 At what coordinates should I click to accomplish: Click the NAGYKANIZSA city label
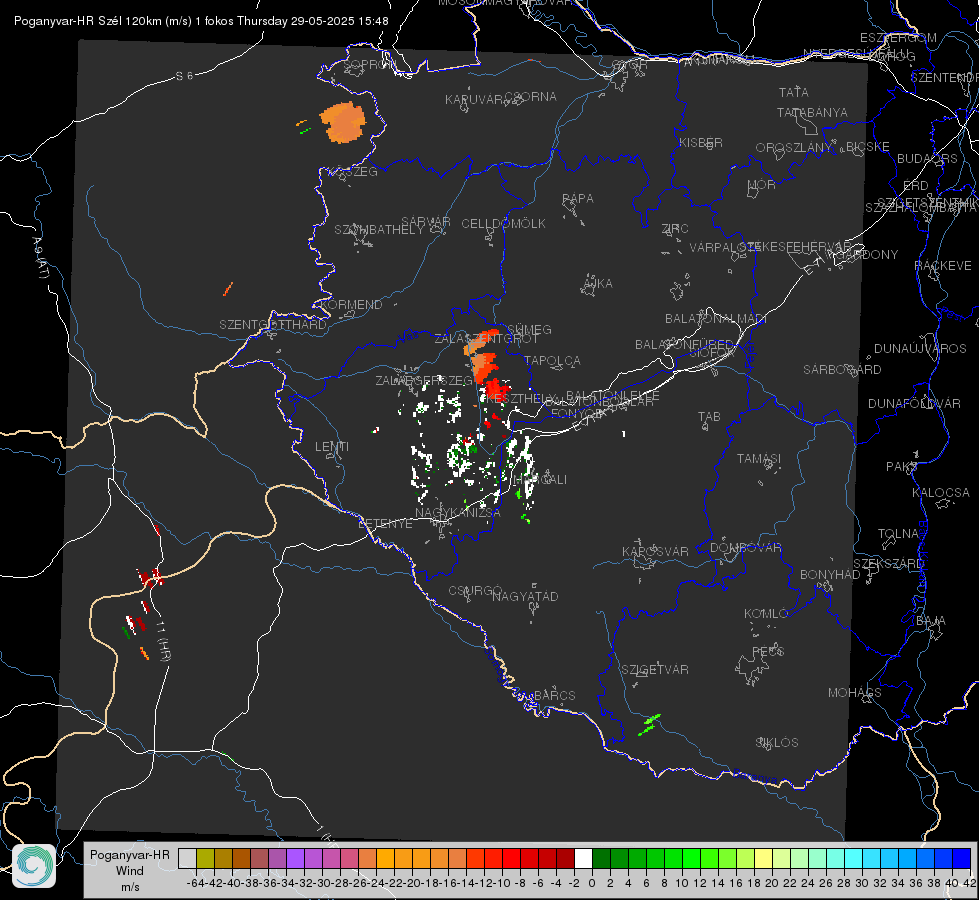(458, 513)
